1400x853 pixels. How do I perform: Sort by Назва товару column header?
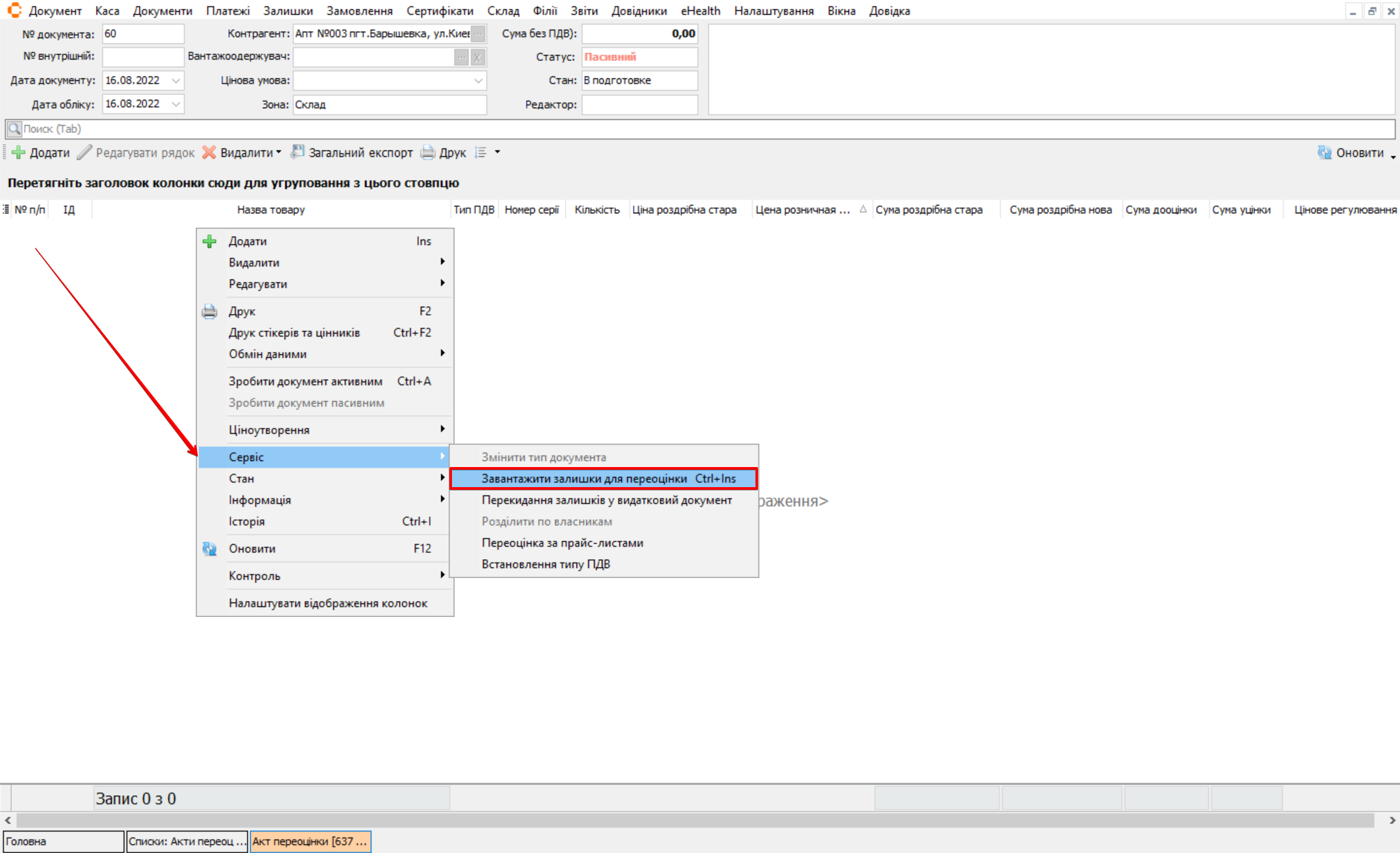pyautogui.click(x=270, y=210)
